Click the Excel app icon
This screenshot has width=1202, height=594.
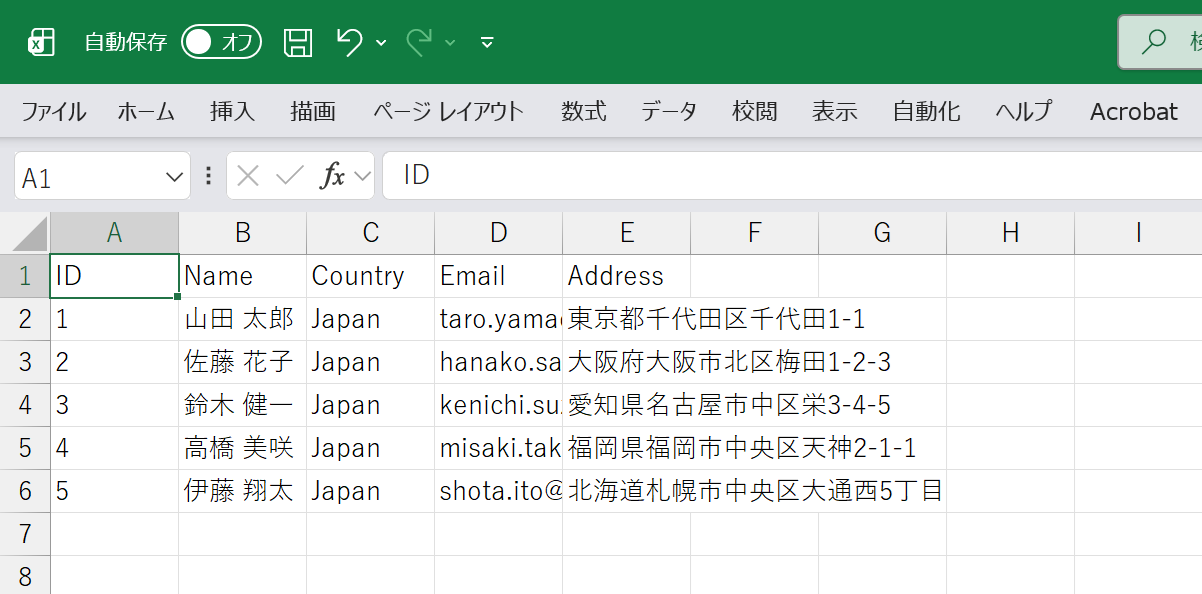(41, 42)
